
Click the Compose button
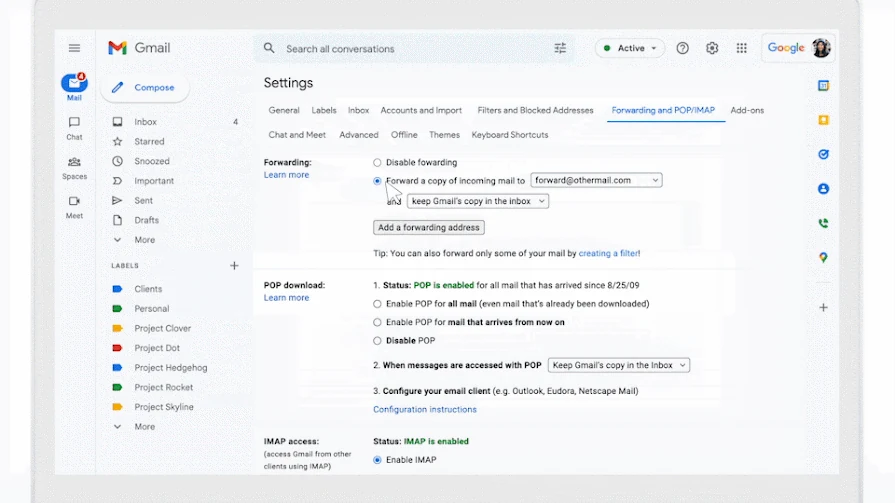(x=145, y=87)
